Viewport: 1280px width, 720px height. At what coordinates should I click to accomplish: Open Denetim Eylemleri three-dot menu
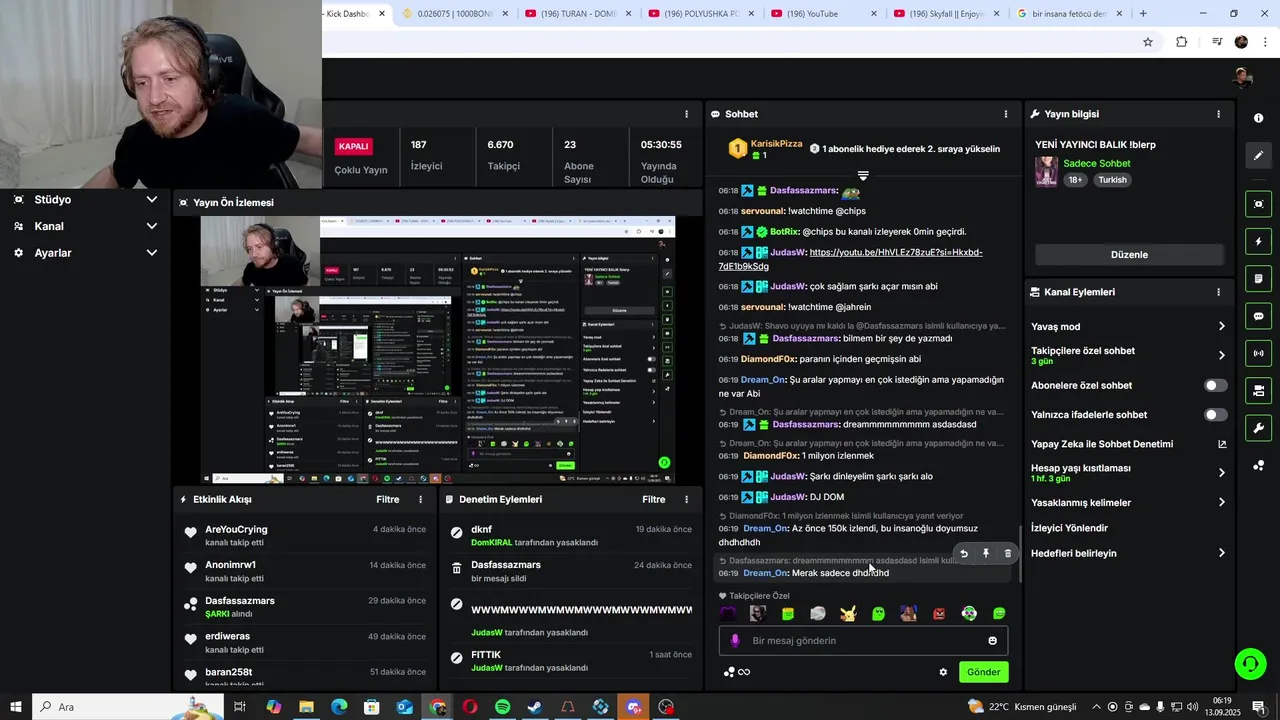tap(686, 499)
